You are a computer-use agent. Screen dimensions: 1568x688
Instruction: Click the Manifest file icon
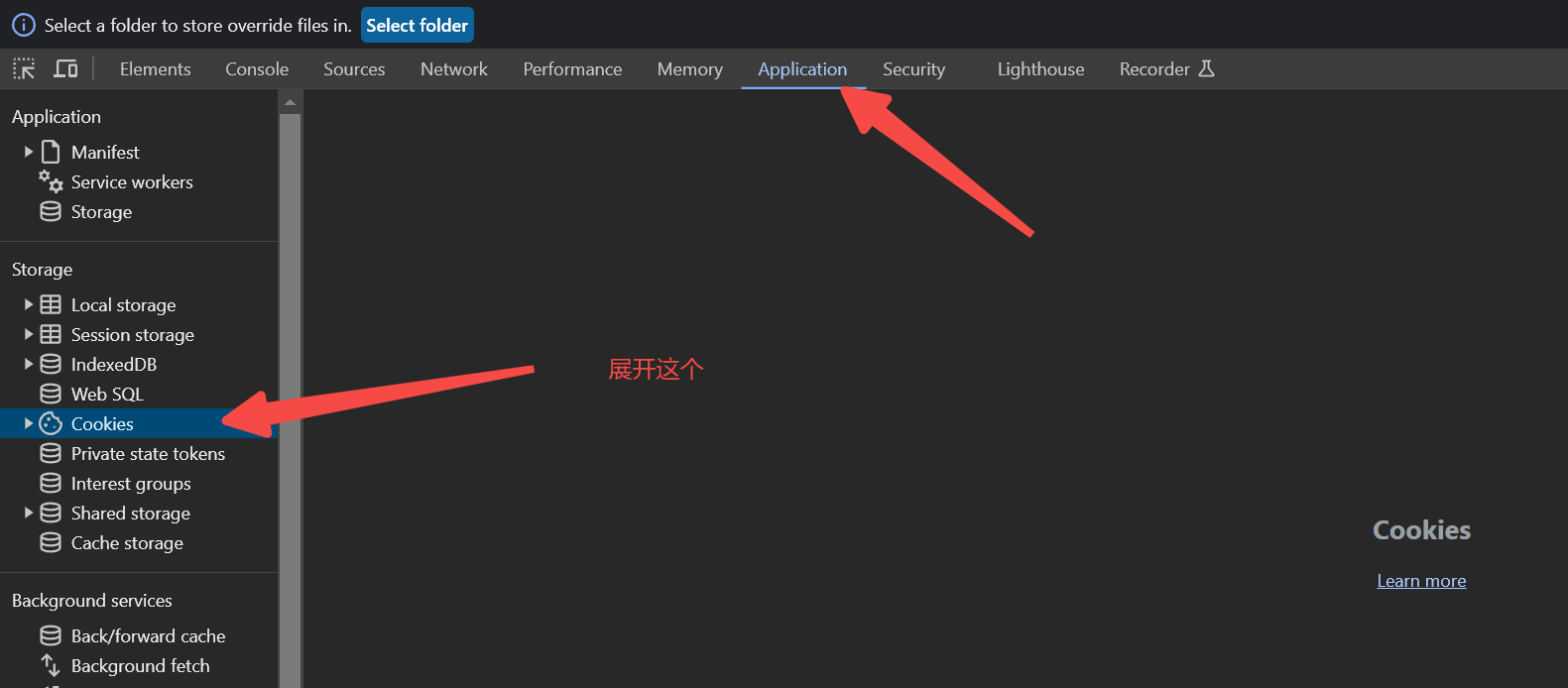pos(51,152)
